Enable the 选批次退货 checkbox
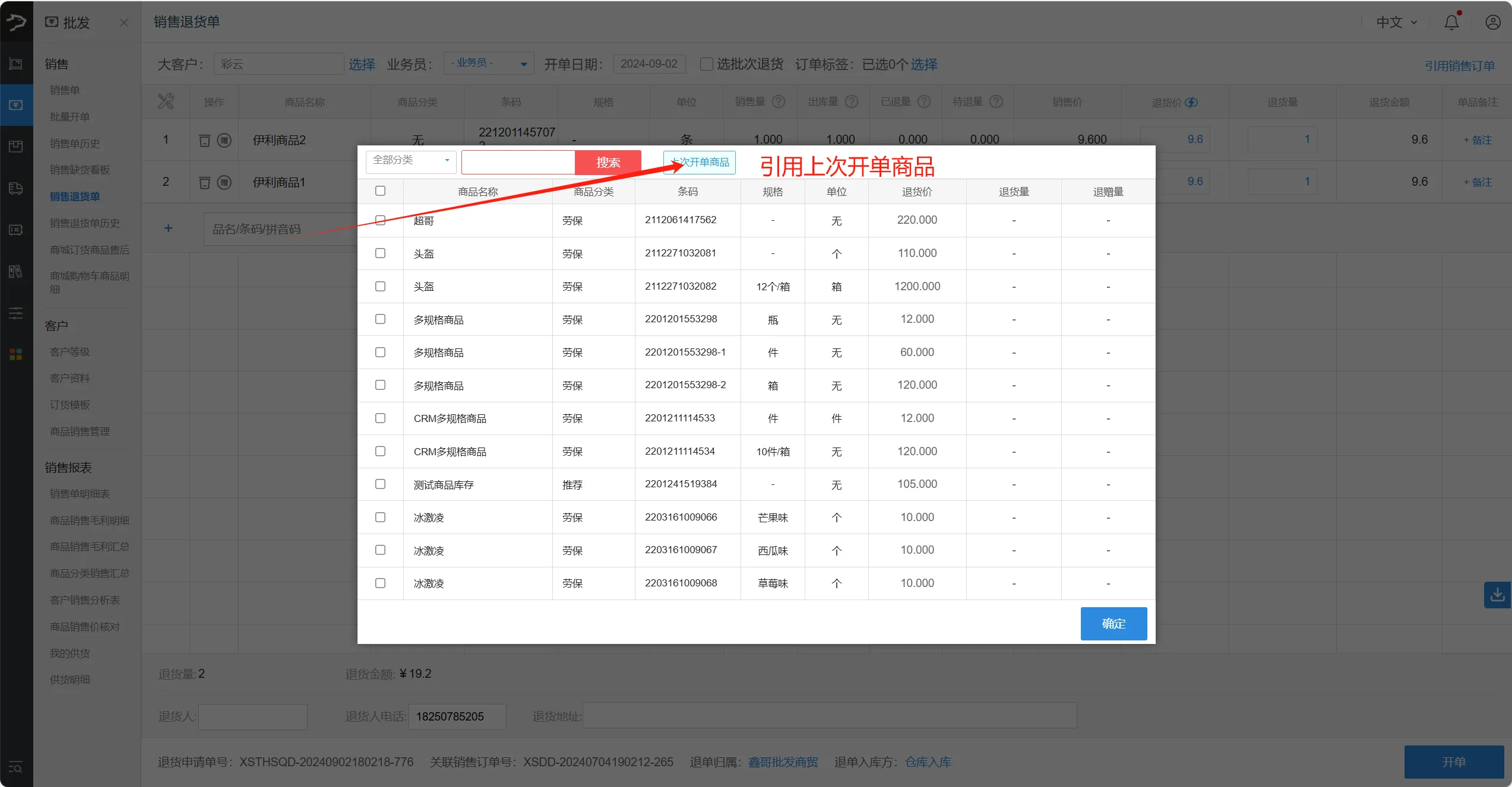Screen dimensions: 1512x787 706,64
